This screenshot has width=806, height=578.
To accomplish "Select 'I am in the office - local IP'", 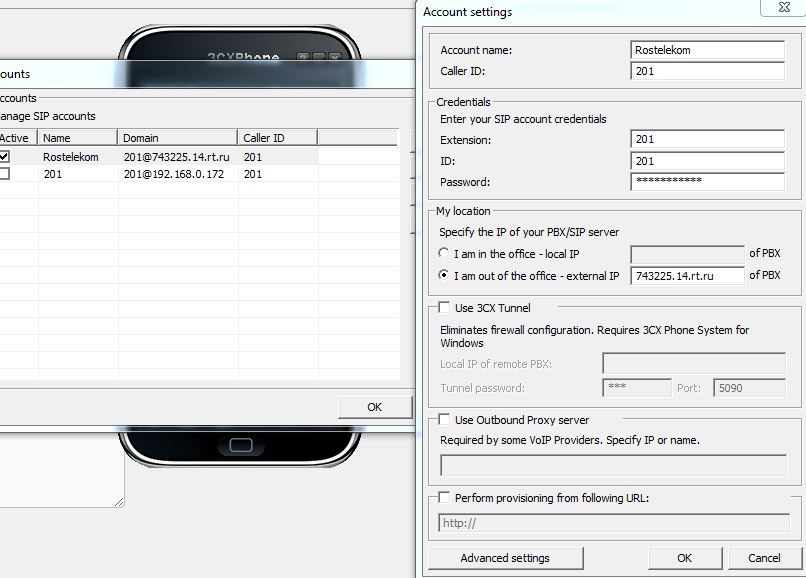I will coord(445,254).
